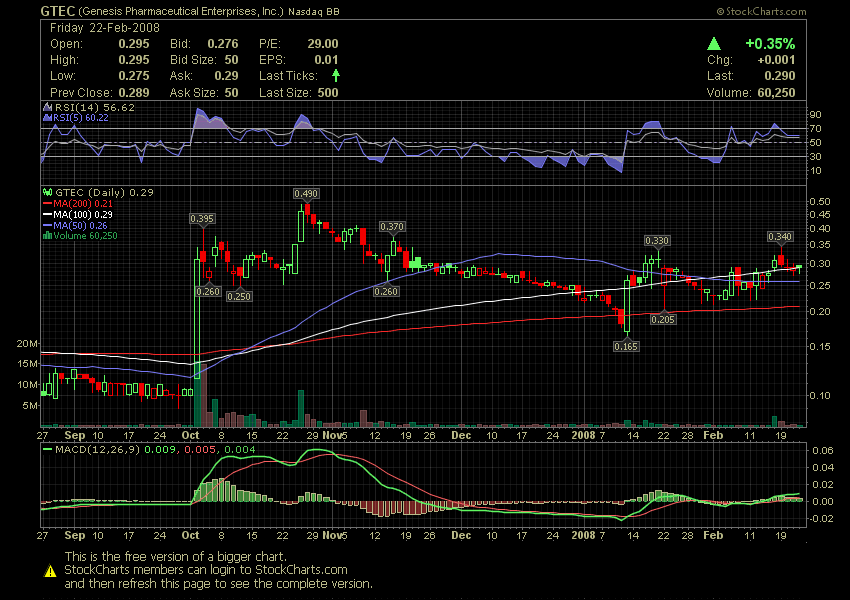
Task: Click the 0.340 price marker
Action: (779, 237)
